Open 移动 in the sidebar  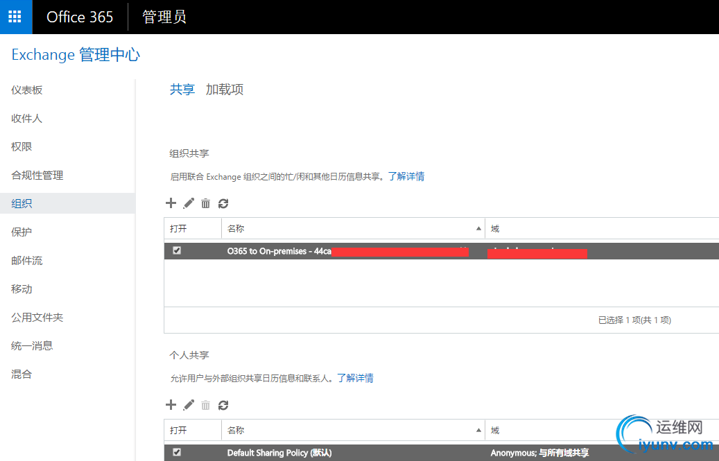[22, 289]
